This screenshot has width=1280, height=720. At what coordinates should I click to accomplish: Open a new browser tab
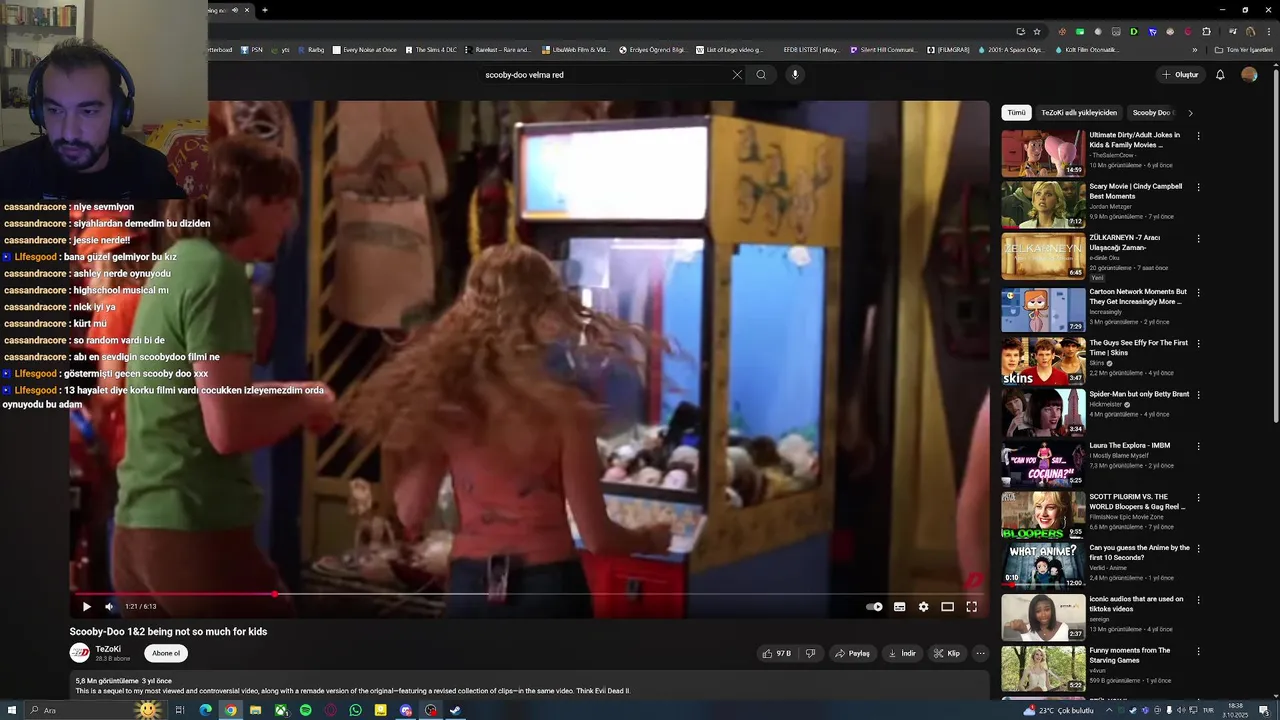(x=265, y=10)
